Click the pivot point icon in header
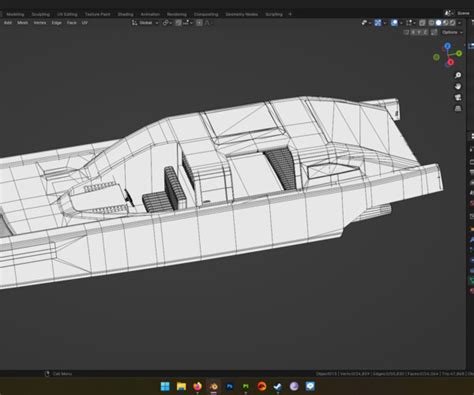474x395 pixels. click(x=166, y=23)
